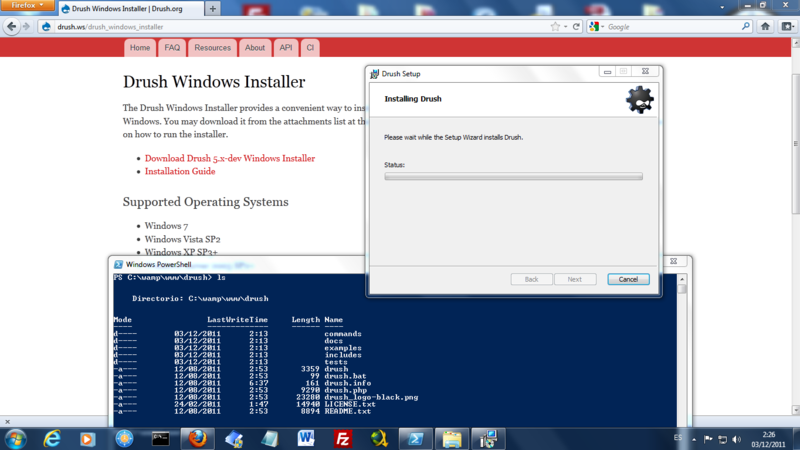Open a new Firefox tab
The height and width of the screenshot is (450, 800).
click(213, 8)
